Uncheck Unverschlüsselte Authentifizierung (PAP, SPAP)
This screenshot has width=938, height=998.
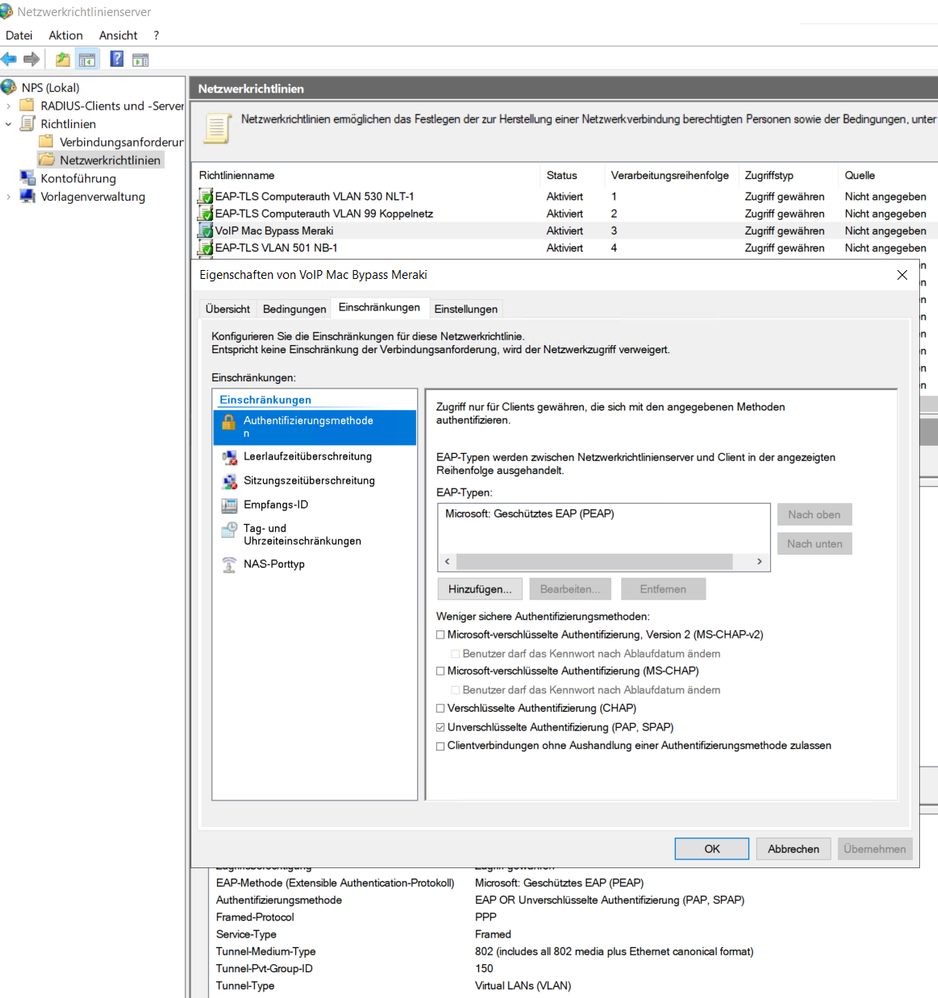[x=441, y=728]
